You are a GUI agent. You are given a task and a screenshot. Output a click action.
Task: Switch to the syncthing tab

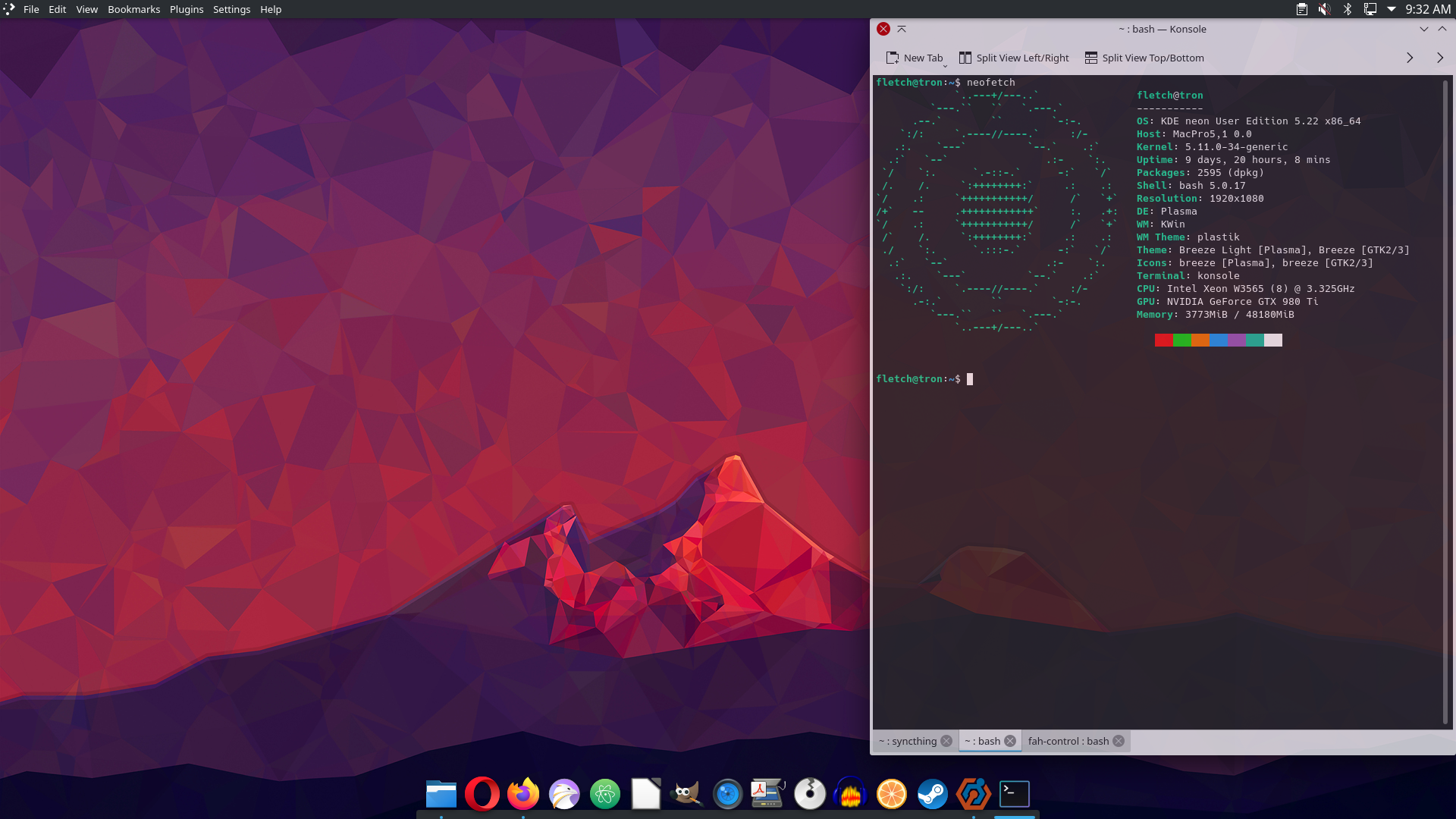pos(908,741)
